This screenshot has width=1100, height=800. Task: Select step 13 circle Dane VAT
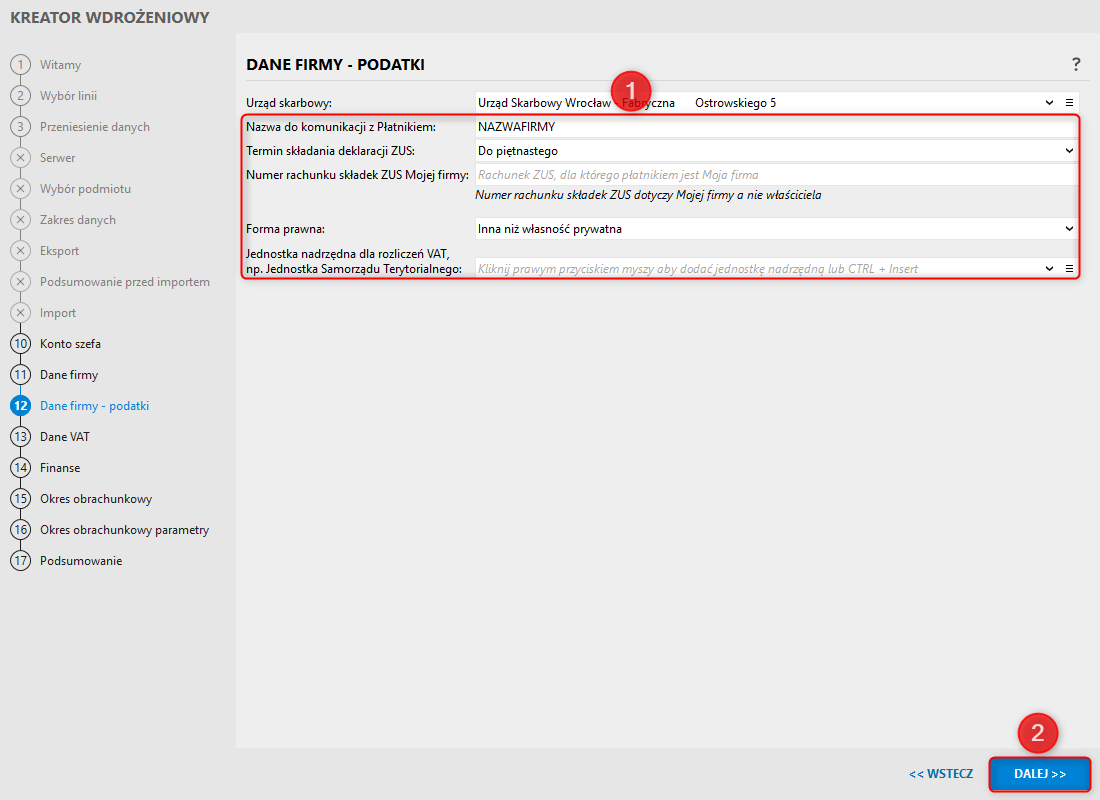tap(20, 436)
